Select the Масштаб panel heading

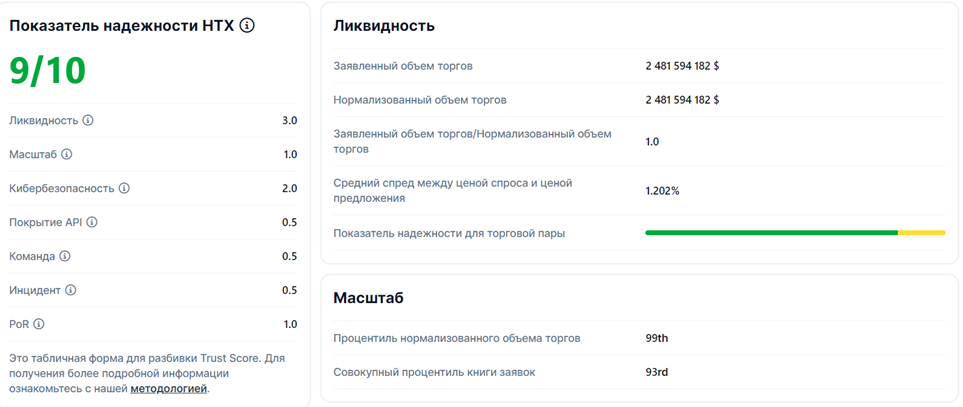coord(368,298)
